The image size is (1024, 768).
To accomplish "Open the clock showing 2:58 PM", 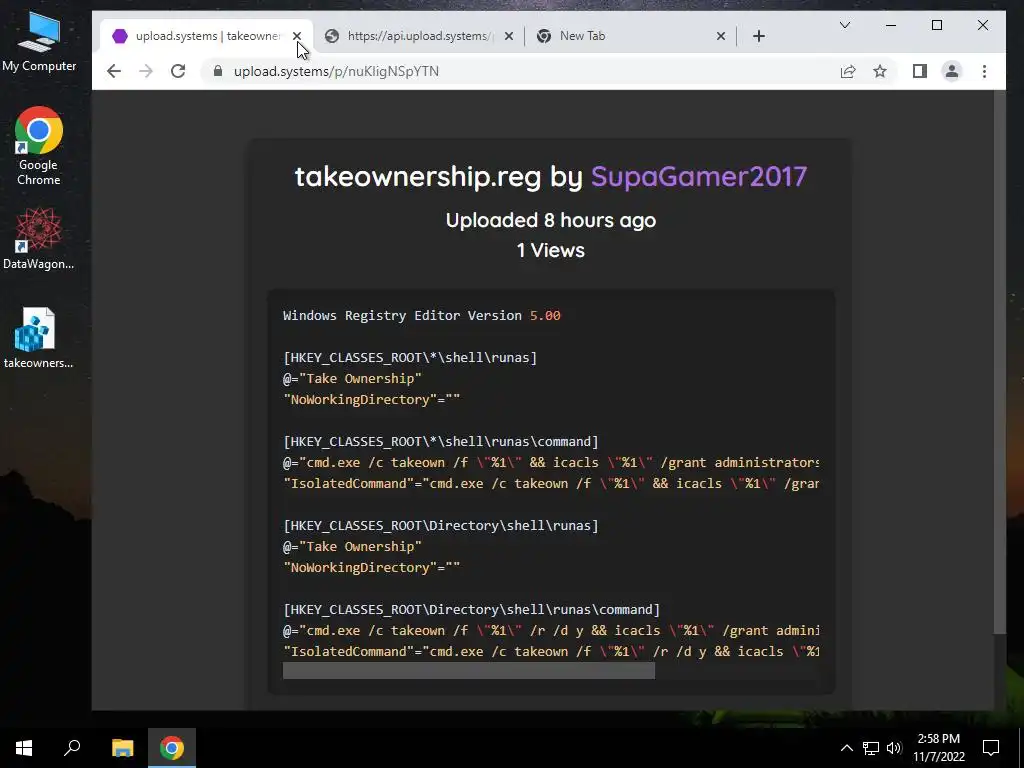I will coord(938,748).
